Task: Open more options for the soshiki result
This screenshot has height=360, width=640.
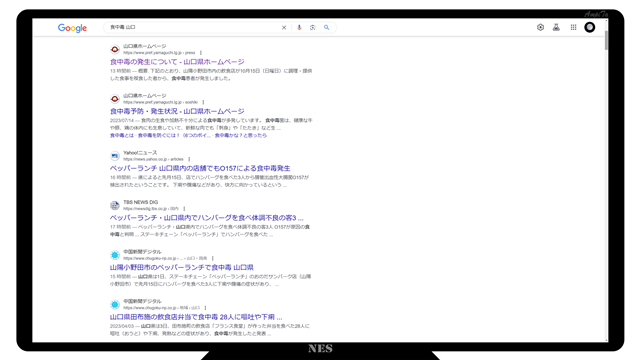Action: click(203, 102)
